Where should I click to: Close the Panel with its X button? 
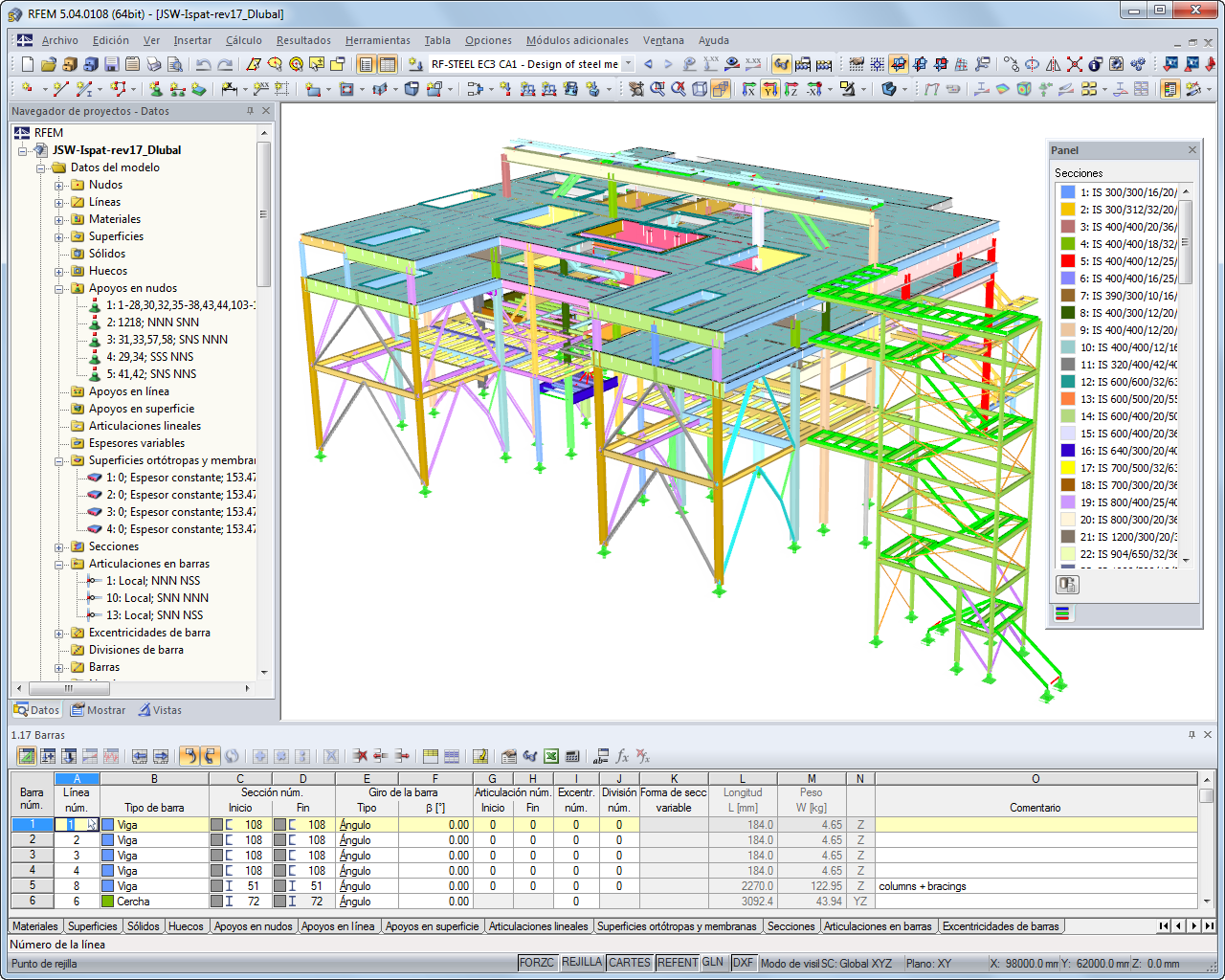(1192, 150)
